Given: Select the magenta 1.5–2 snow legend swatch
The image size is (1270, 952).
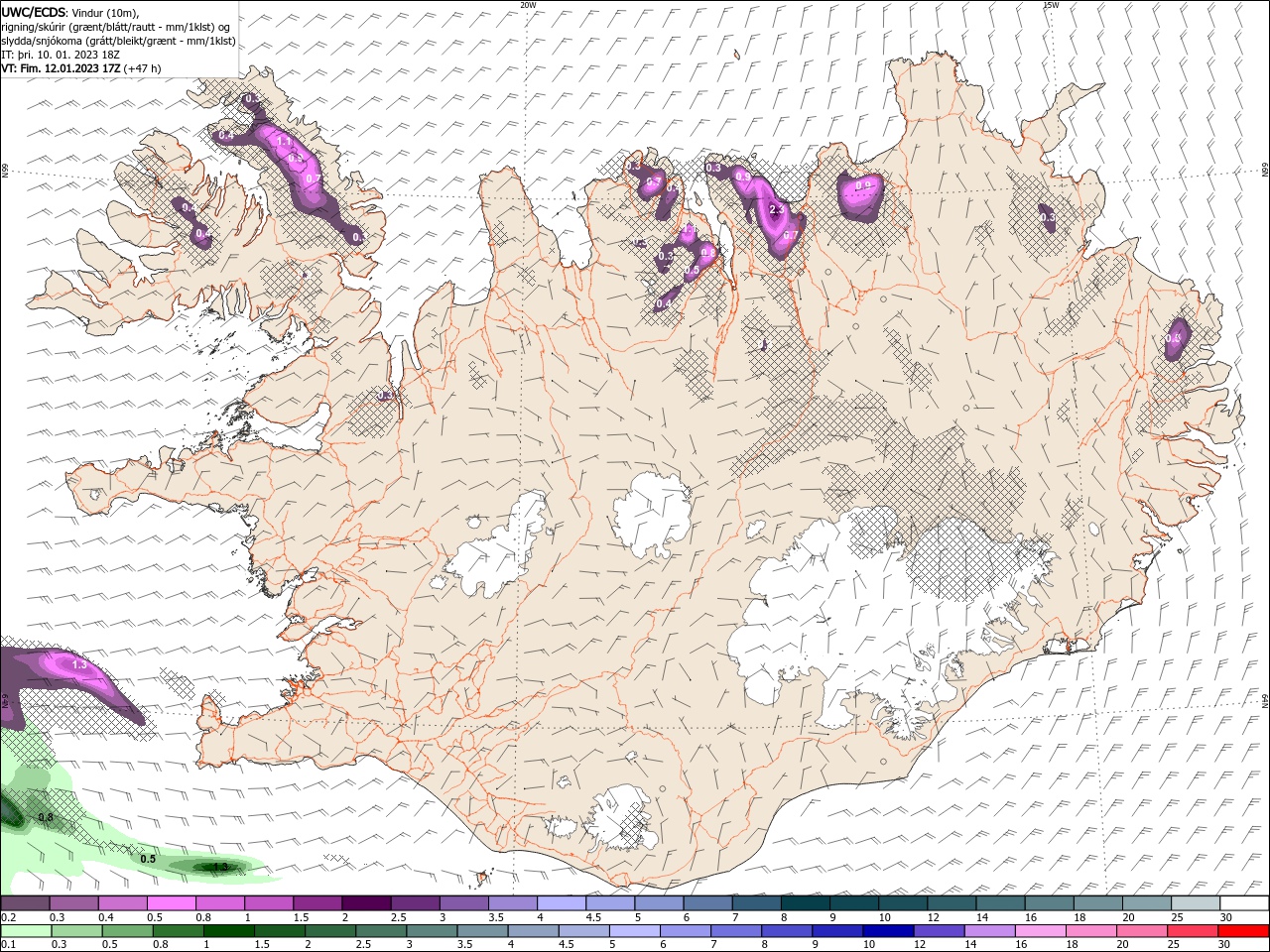Looking at the screenshot, I should click(317, 903).
